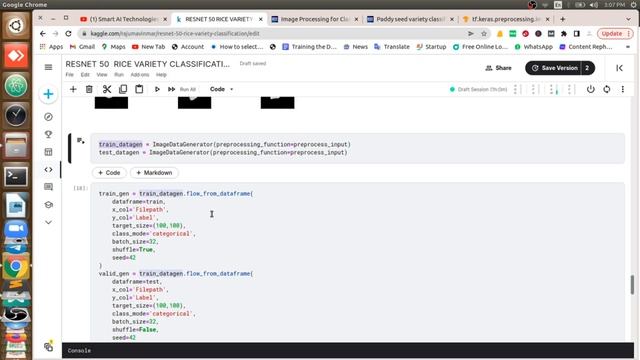
Task: Open Kaggle hamburger navigation menu
Action: coord(48,67)
